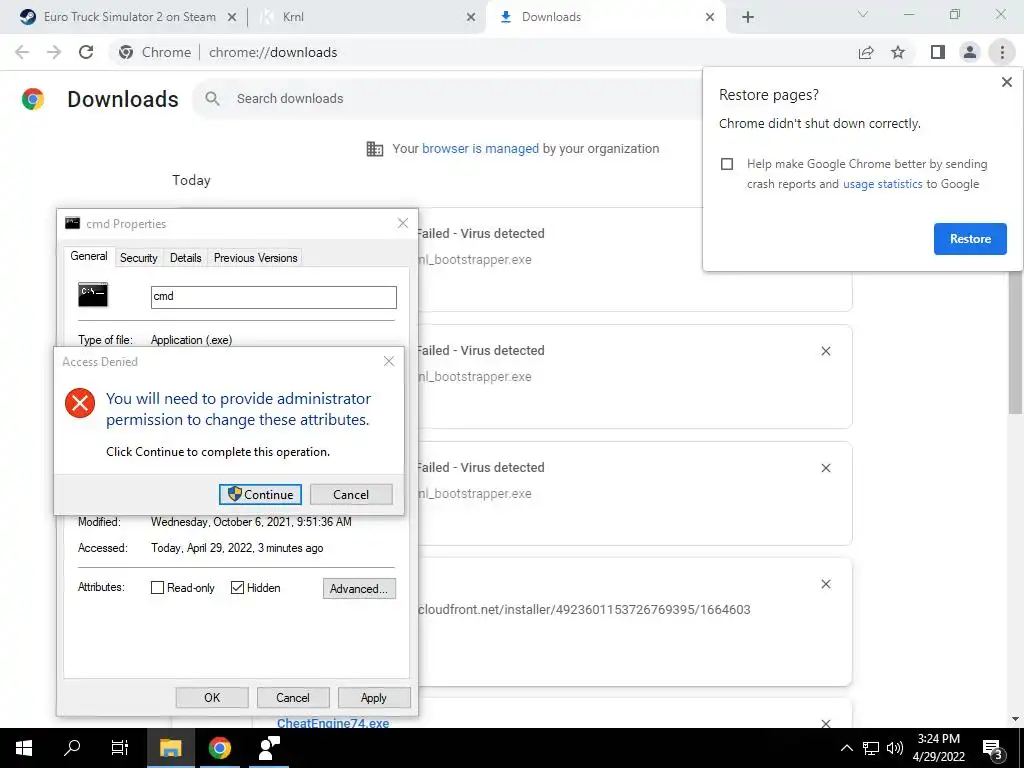Bookmark this page with the star icon

898,52
